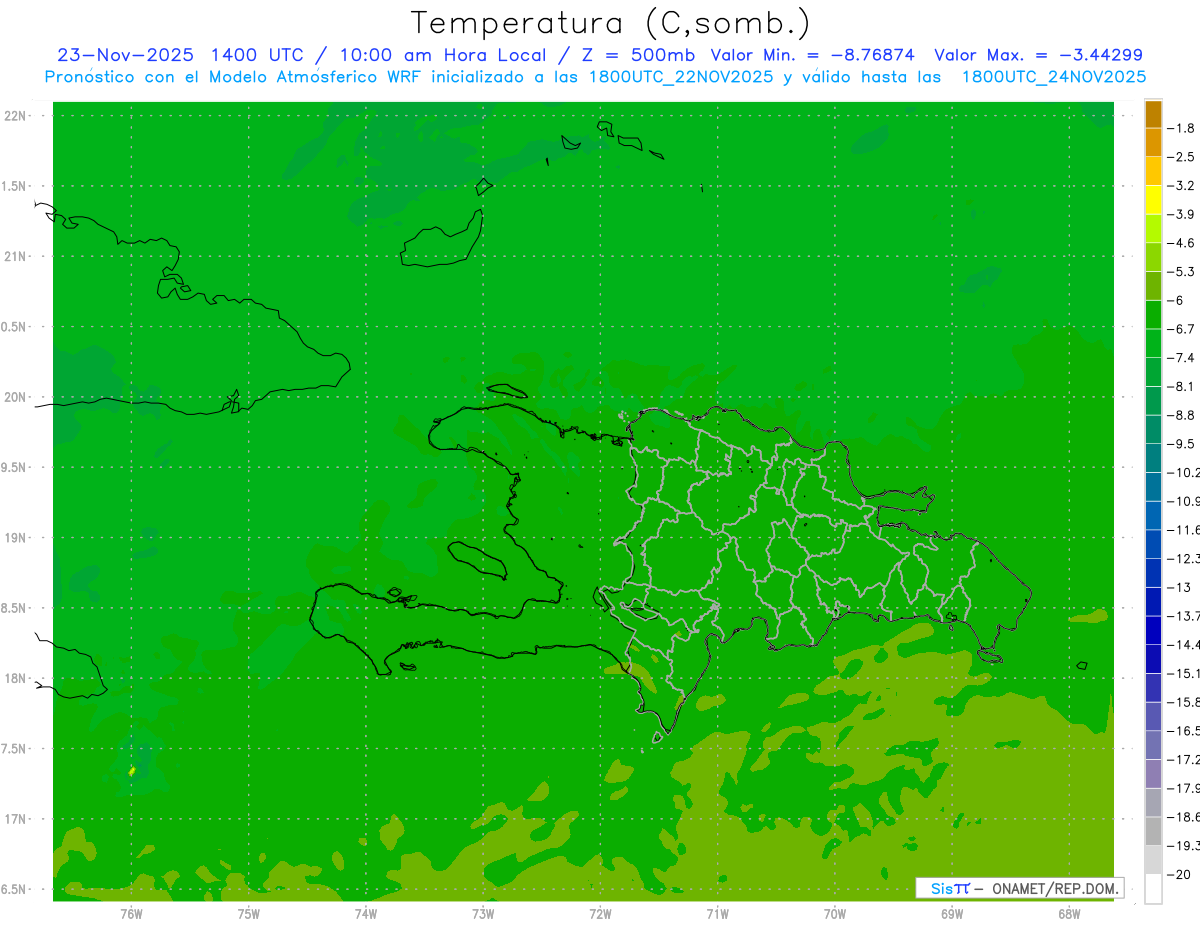Viewport: 1200px width, 927px height.
Task: Click the 20N latitude label
Action: [17, 397]
